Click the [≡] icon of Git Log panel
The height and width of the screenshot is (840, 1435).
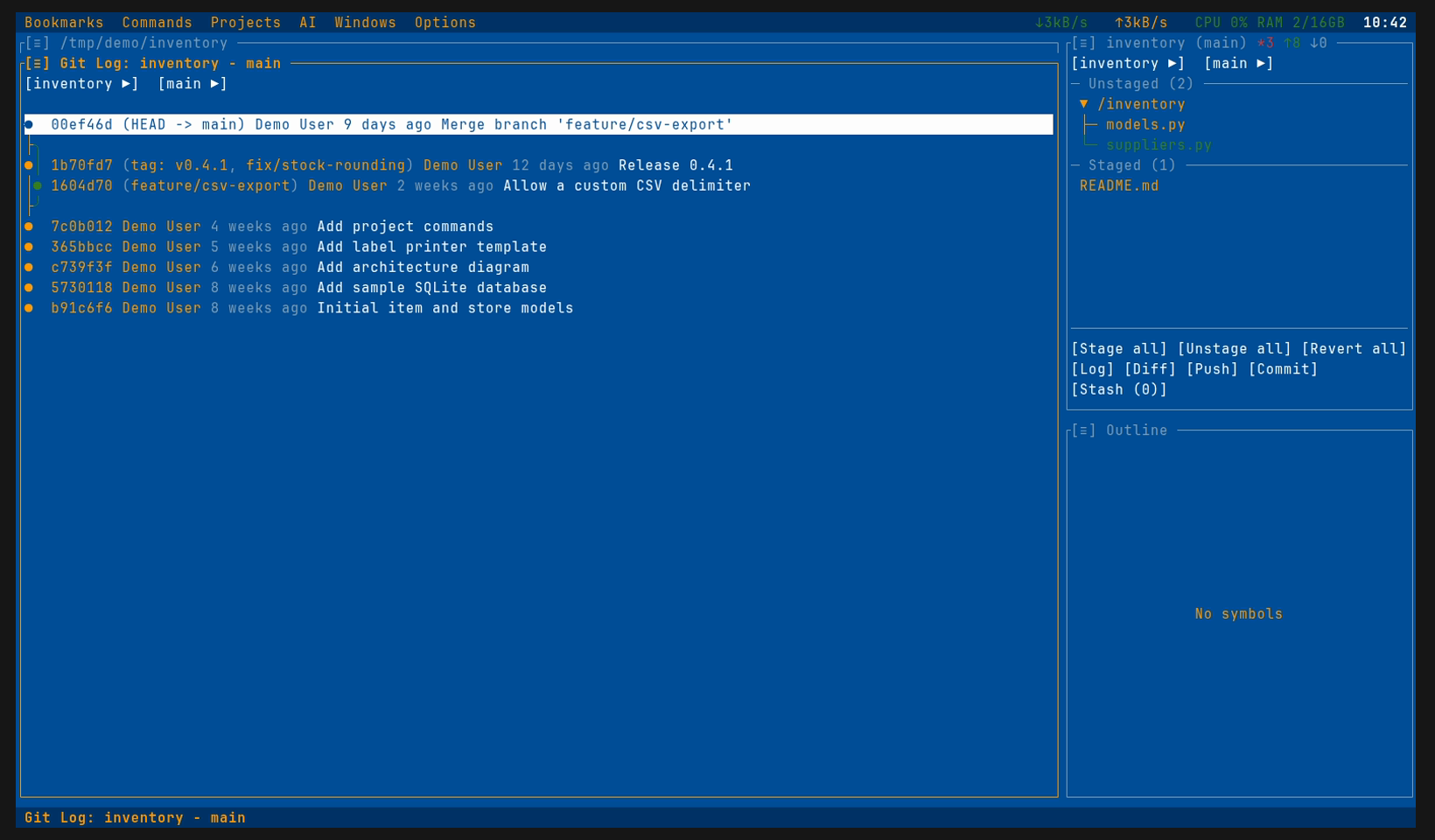pos(38,63)
